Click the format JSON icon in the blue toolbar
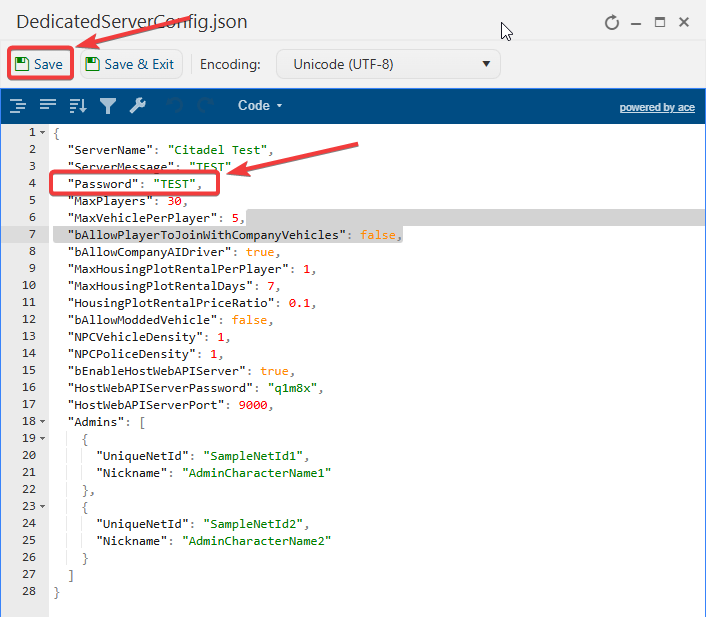Viewport: 706px width, 617px height. click(18, 106)
